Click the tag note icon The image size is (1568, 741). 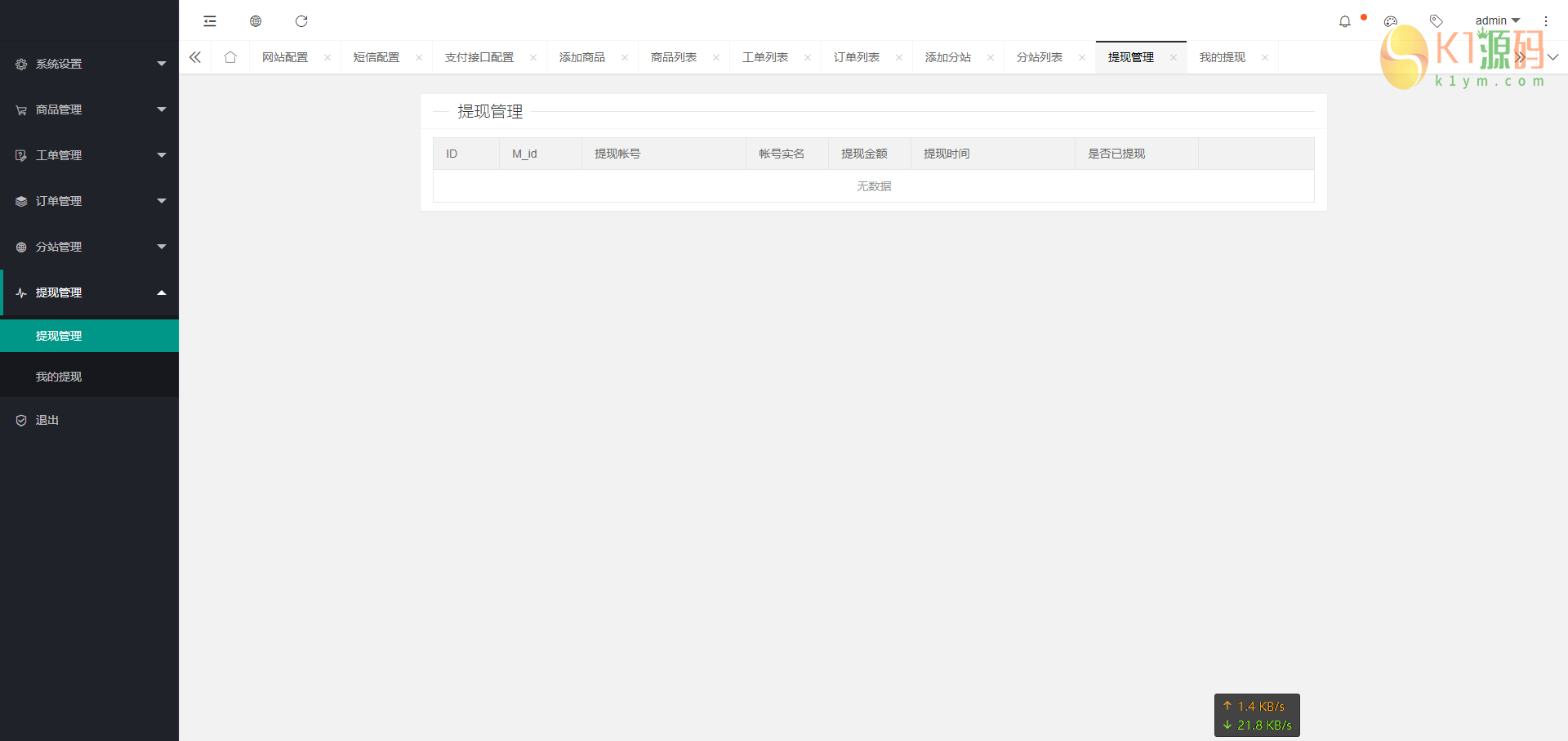pos(1437,21)
